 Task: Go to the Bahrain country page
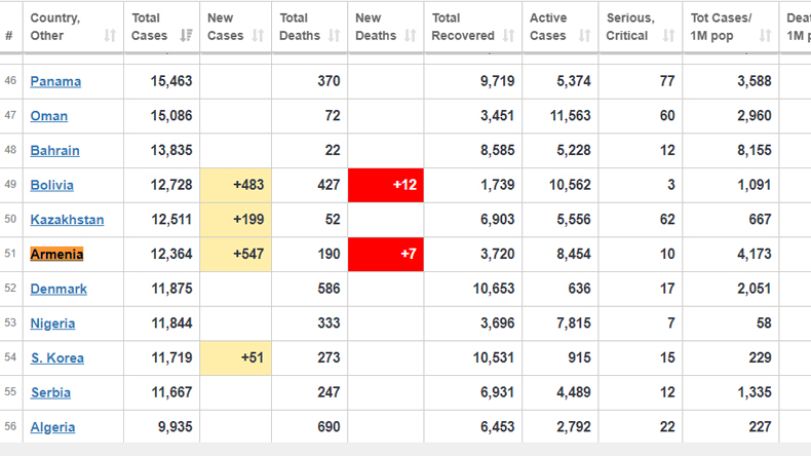coord(55,150)
